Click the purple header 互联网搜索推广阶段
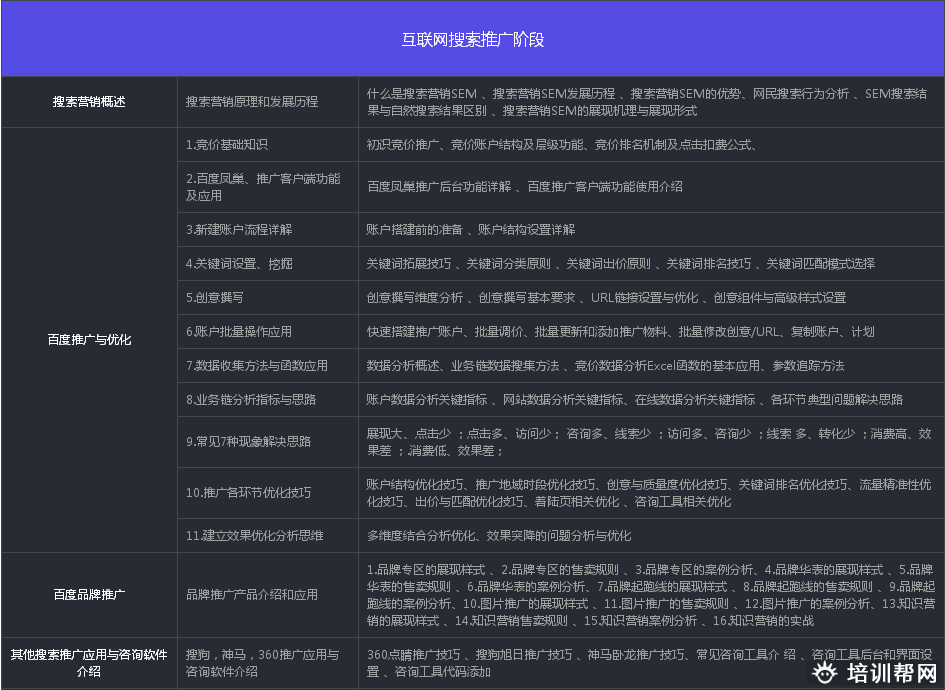Viewport: 945px width, 690px height. coord(470,38)
